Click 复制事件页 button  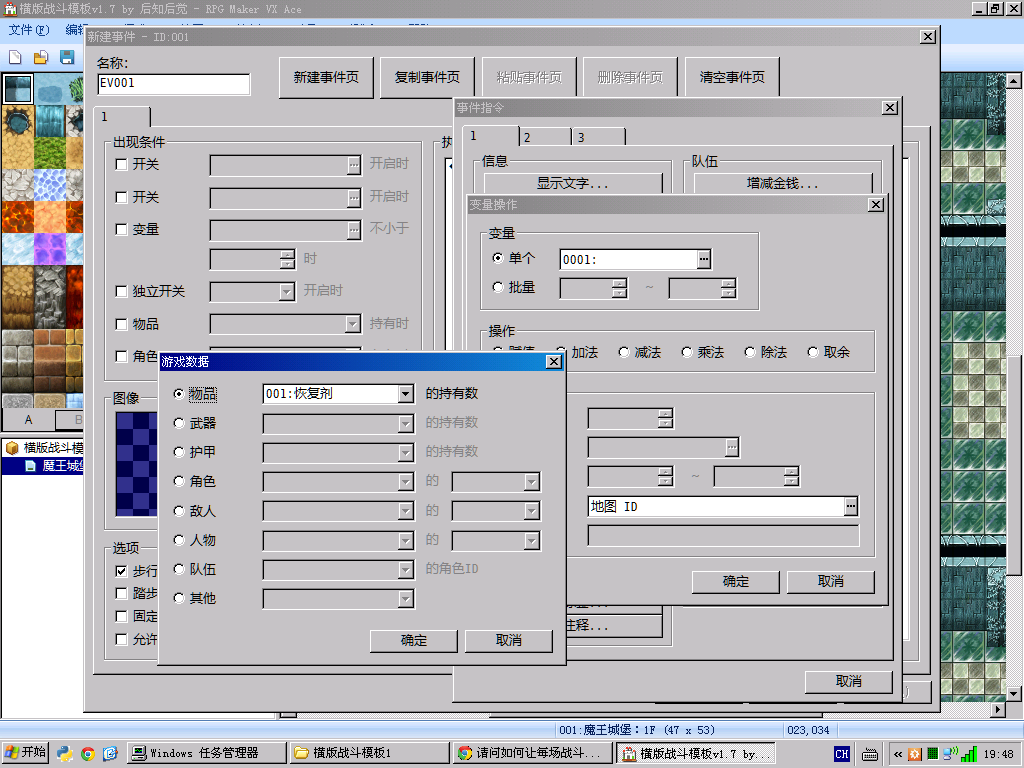click(427, 78)
